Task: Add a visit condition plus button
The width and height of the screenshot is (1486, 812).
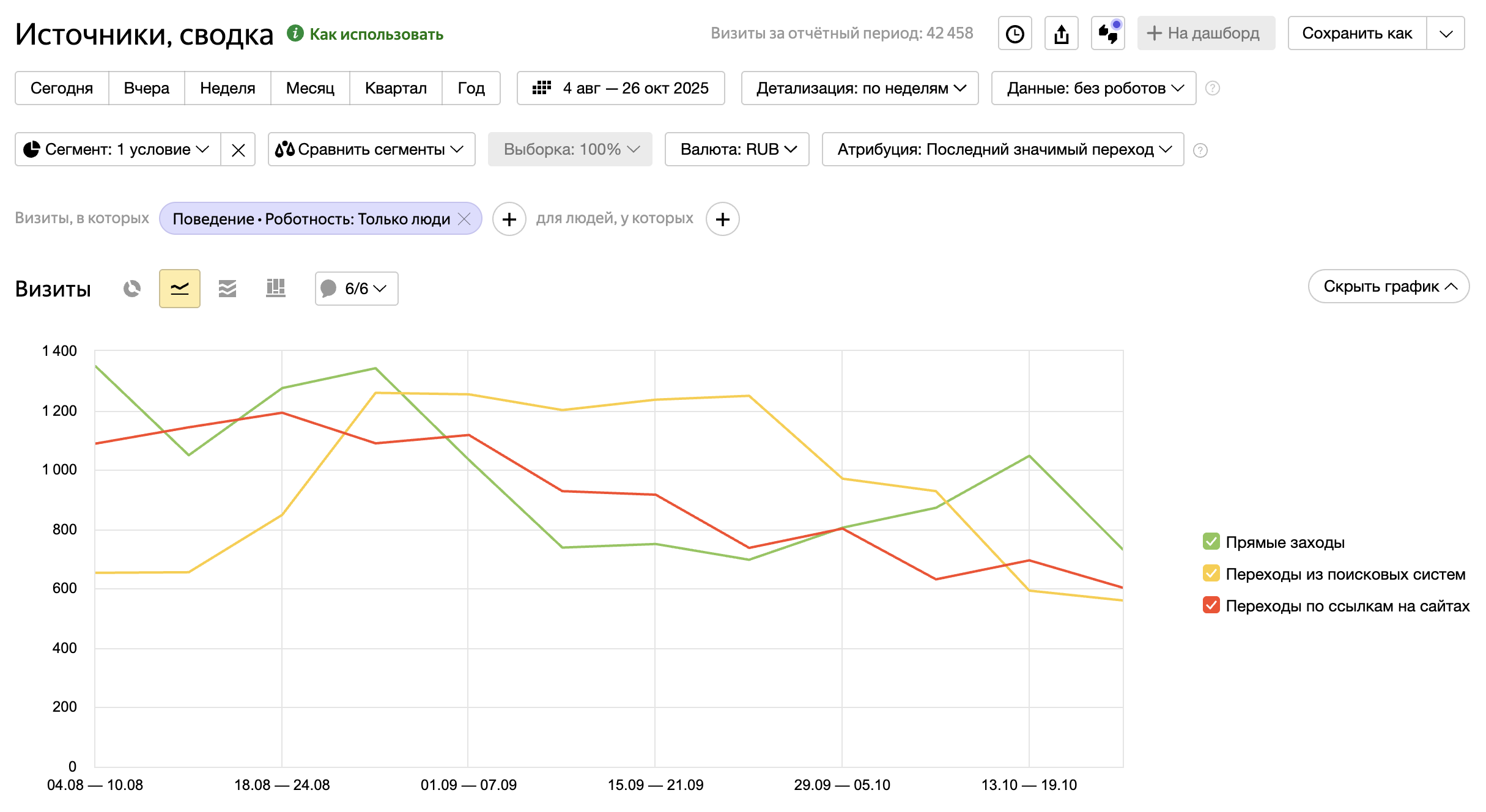Action: click(509, 219)
